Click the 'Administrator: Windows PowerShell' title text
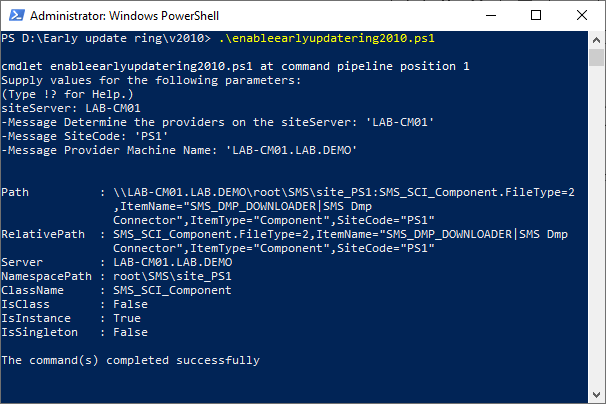The width and height of the screenshot is (606, 404). coord(114,15)
